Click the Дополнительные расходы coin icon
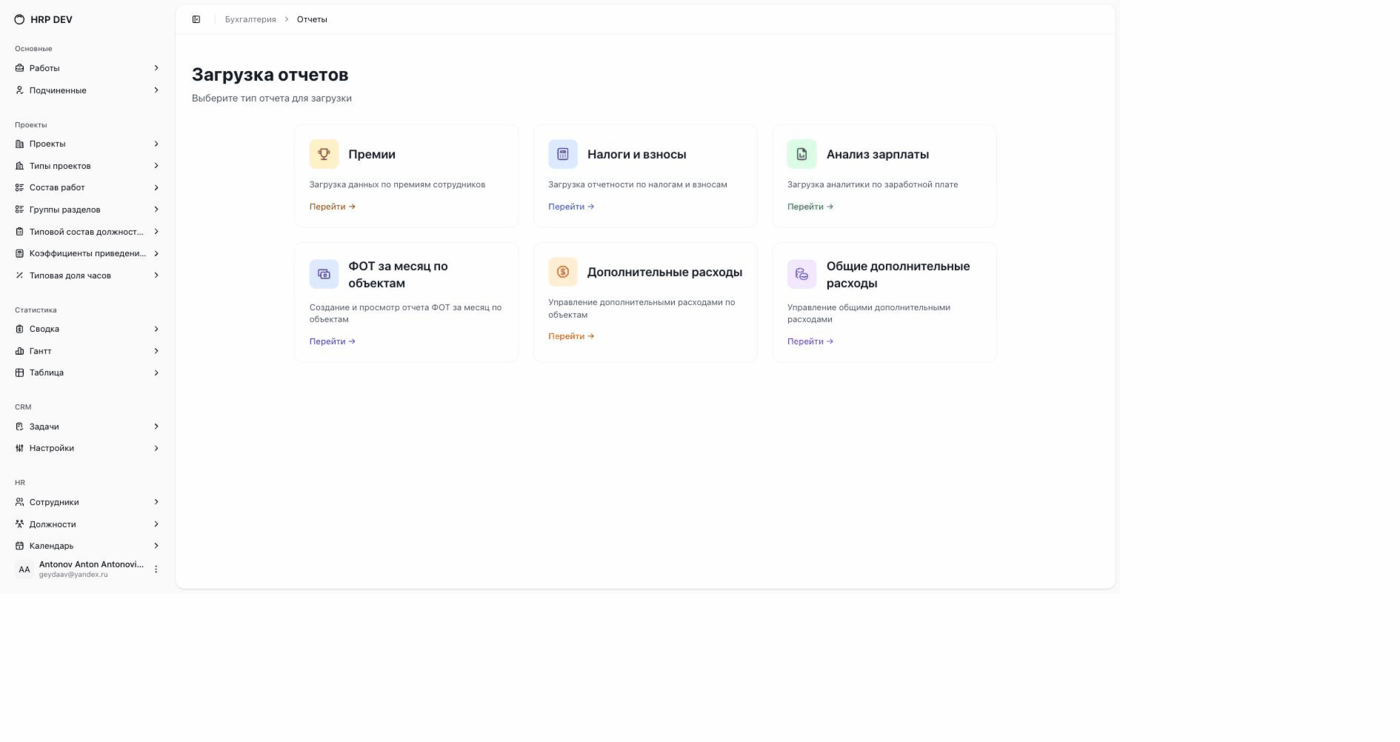 click(563, 272)
